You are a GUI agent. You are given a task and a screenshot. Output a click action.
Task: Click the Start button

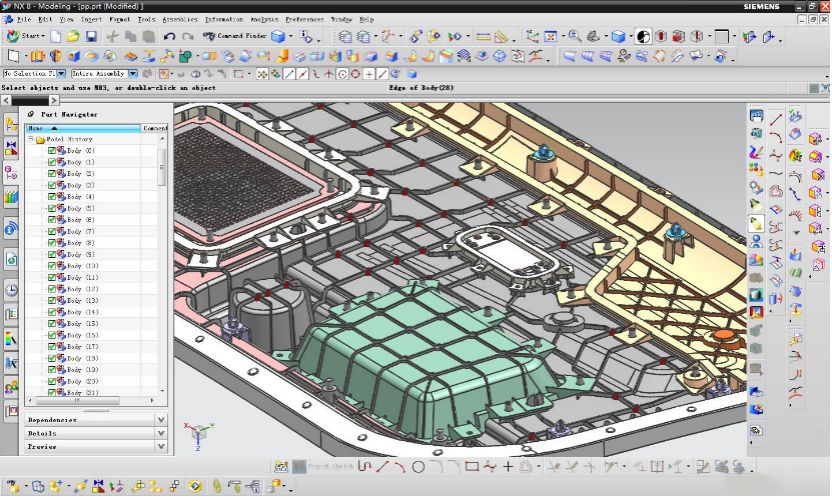(x=26, y=37)
